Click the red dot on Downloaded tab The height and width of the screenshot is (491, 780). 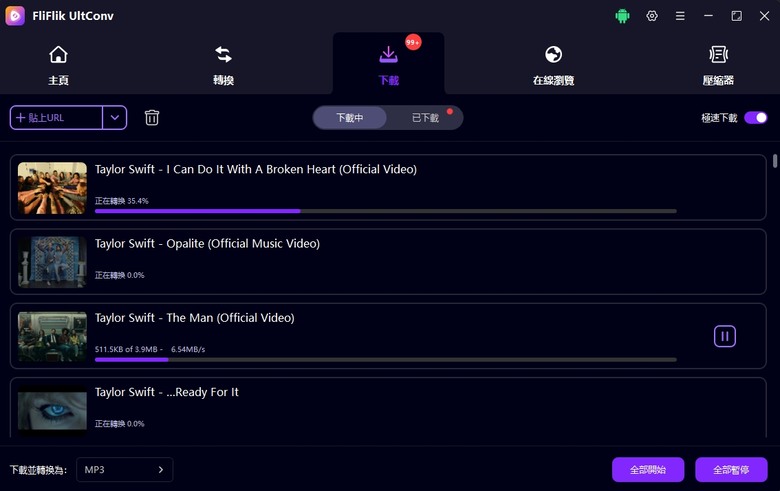[450, 111]
